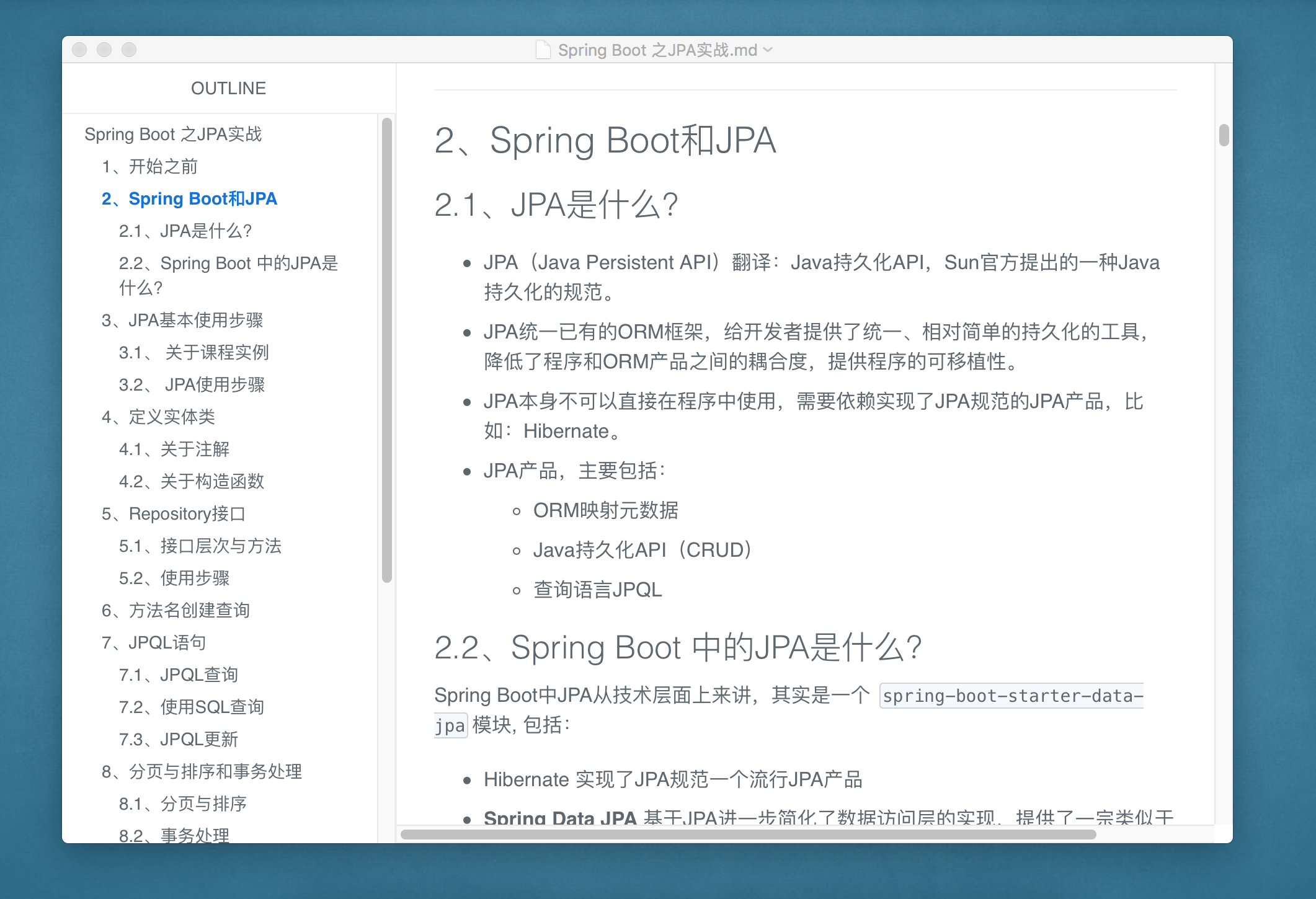The height and width of the screenshot is (899, 1316).
Task: Place cursor in heading '2.1、JPA是什么?'
Action: (556, 205)
